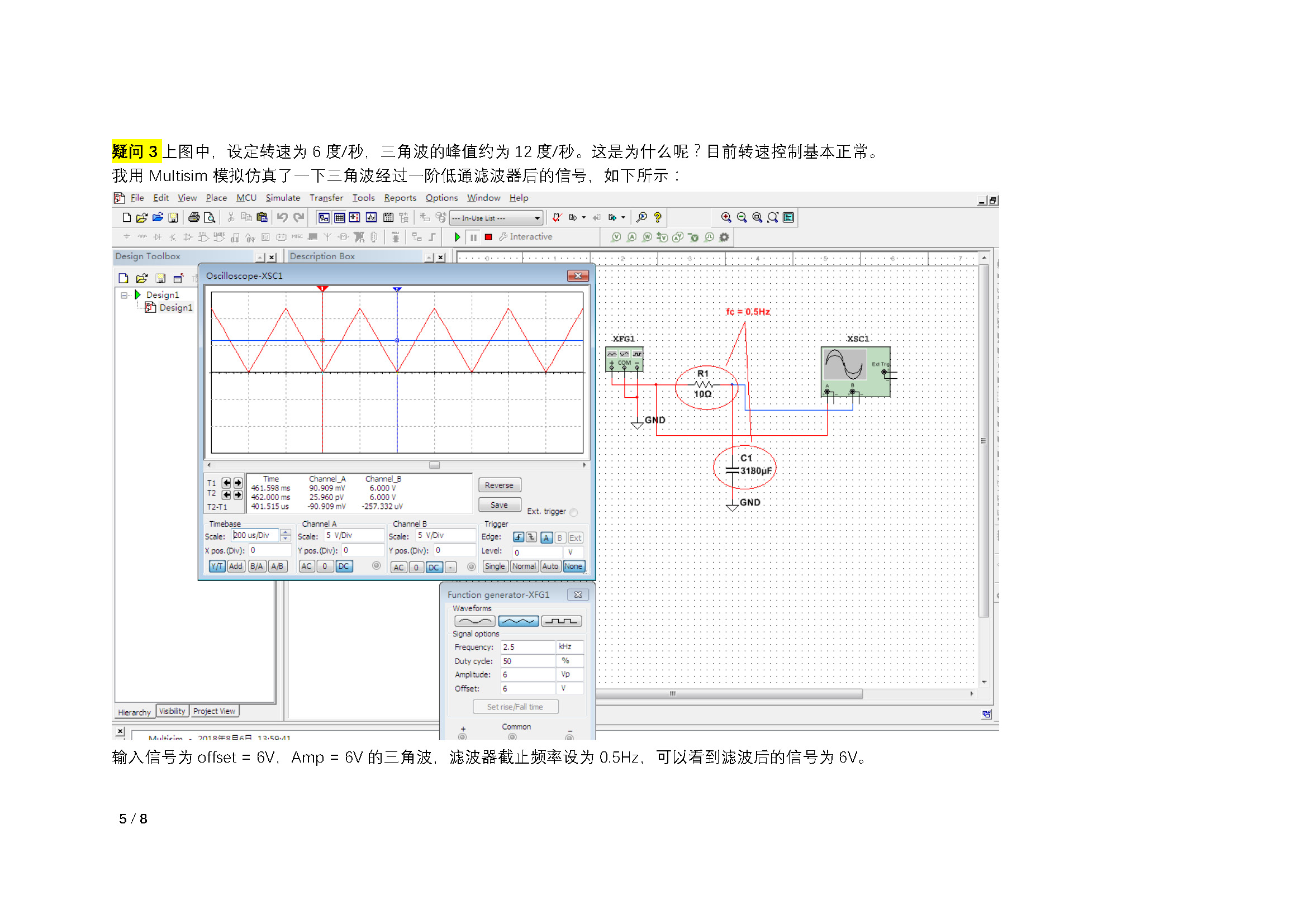Viewport: 1307px width, 924px height.
Task: Click the oscilloscope horizontal scrollbar thumb
Action: [434, 465]
